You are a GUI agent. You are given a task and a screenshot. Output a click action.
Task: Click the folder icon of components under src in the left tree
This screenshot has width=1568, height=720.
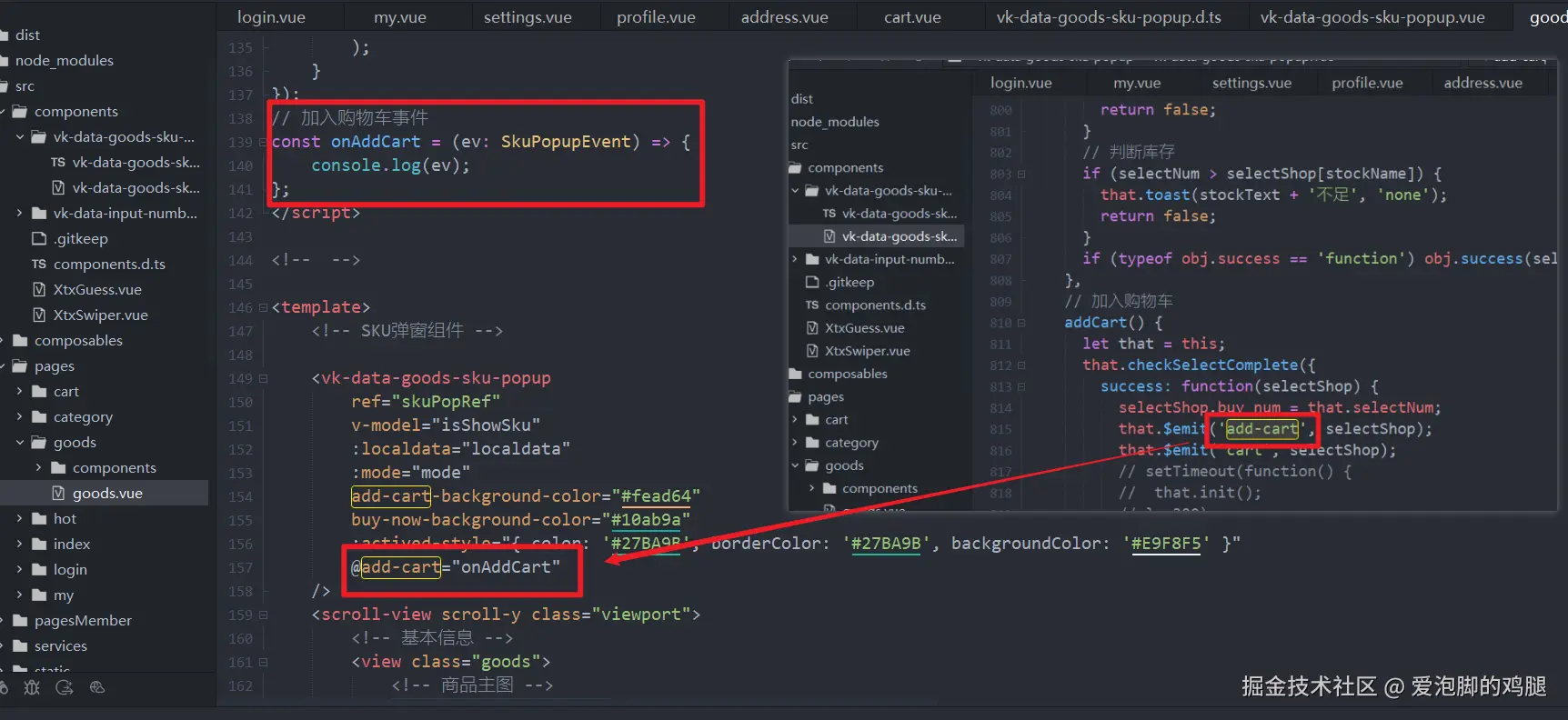[20, 111]
